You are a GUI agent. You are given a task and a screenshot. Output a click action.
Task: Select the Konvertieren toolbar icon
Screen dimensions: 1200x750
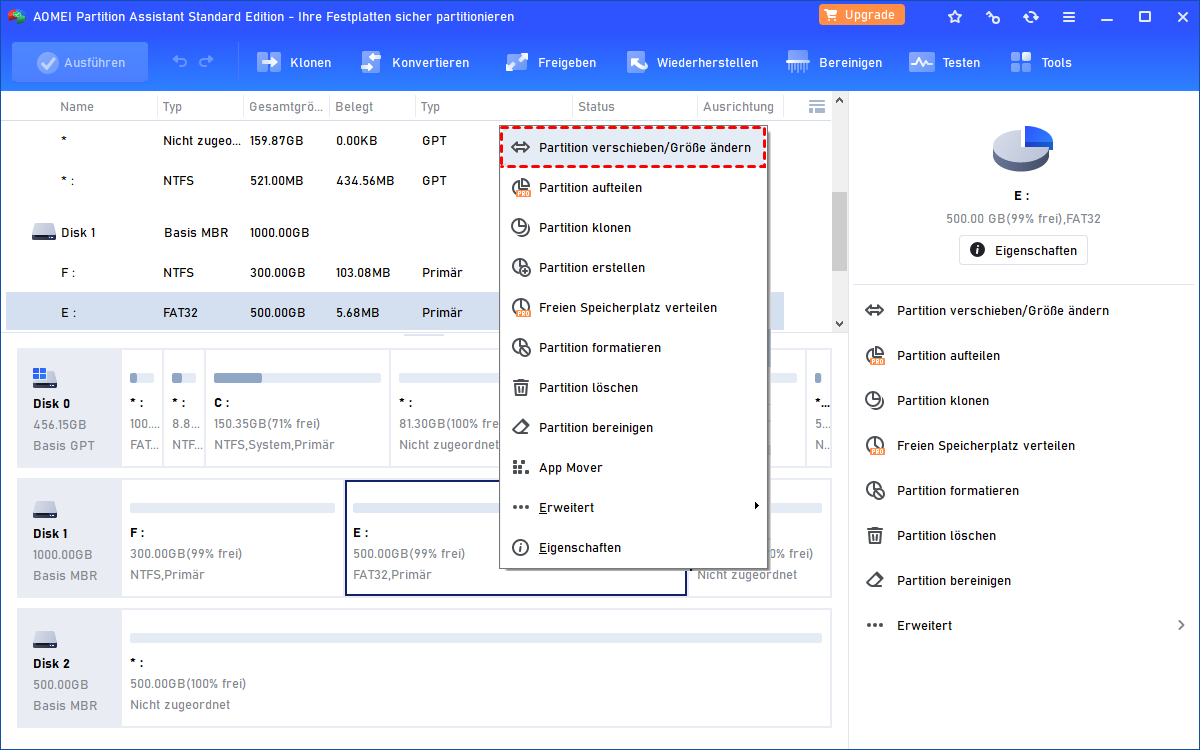coord(416,62)
